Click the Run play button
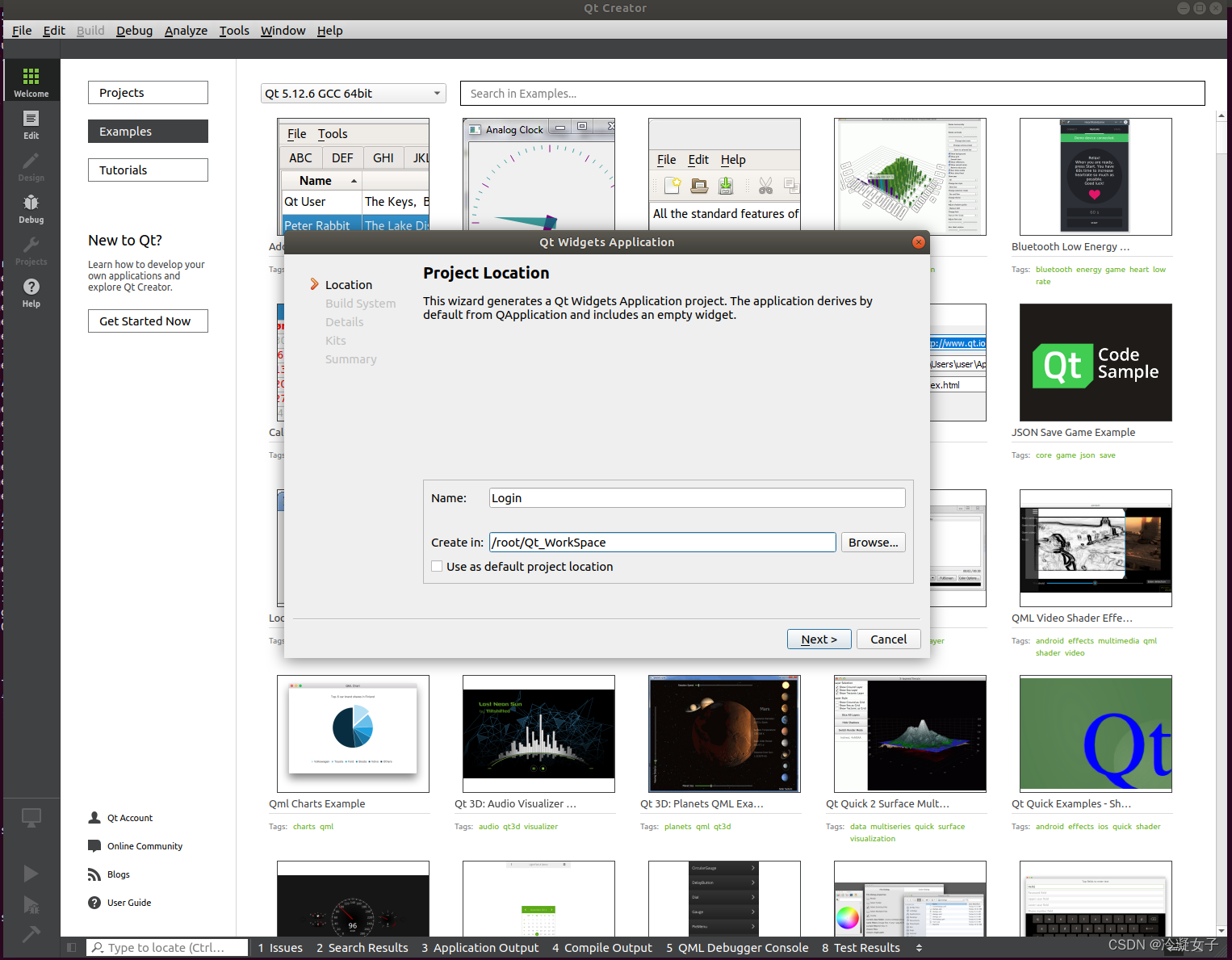The width and height of the screenshot is (1232, 960). pos(31,874)
